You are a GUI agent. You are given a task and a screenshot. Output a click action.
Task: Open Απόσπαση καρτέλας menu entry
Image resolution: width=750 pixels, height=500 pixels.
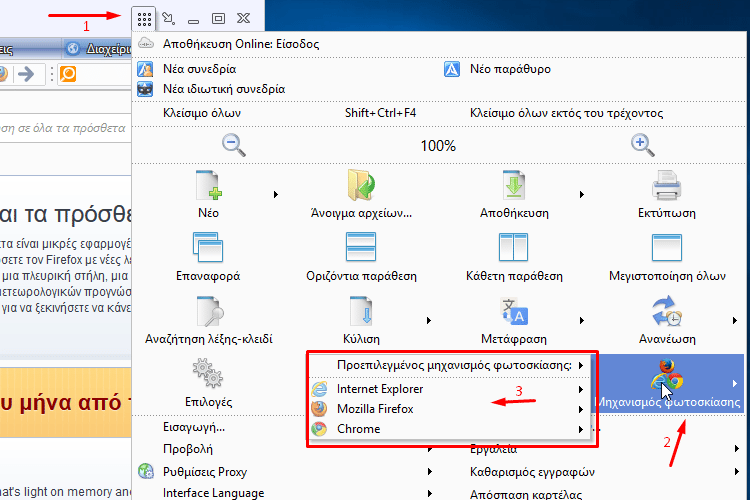526,494
